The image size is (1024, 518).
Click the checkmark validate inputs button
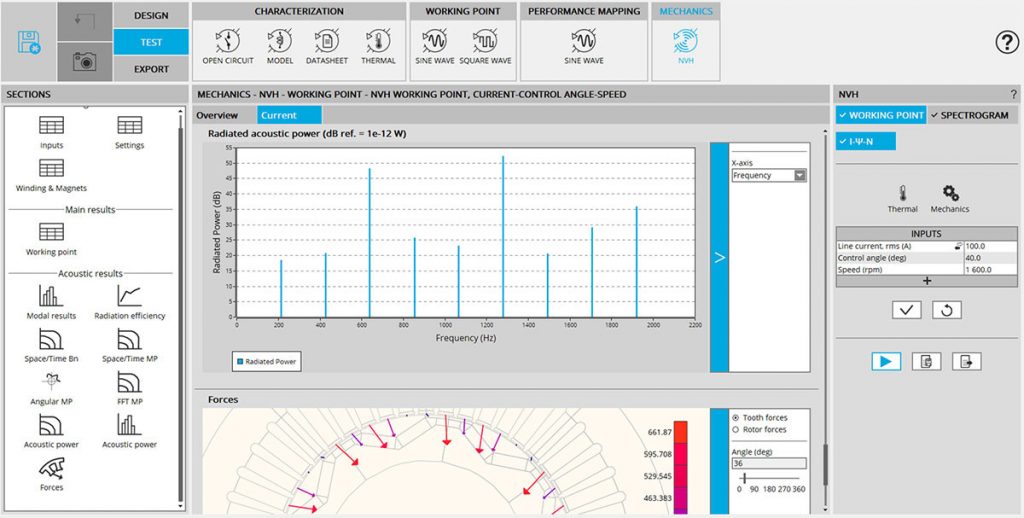[x=906, y=310]
